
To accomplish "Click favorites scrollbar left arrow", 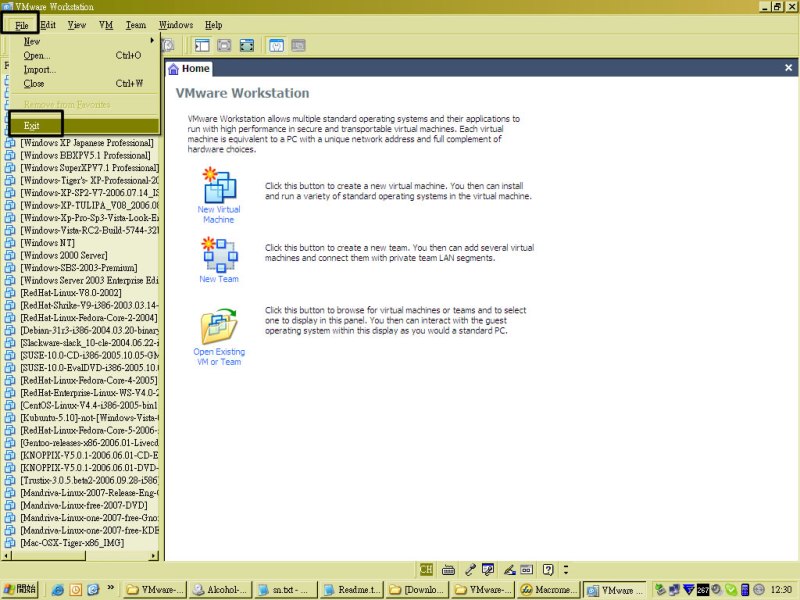I will (x=7, y=556).
